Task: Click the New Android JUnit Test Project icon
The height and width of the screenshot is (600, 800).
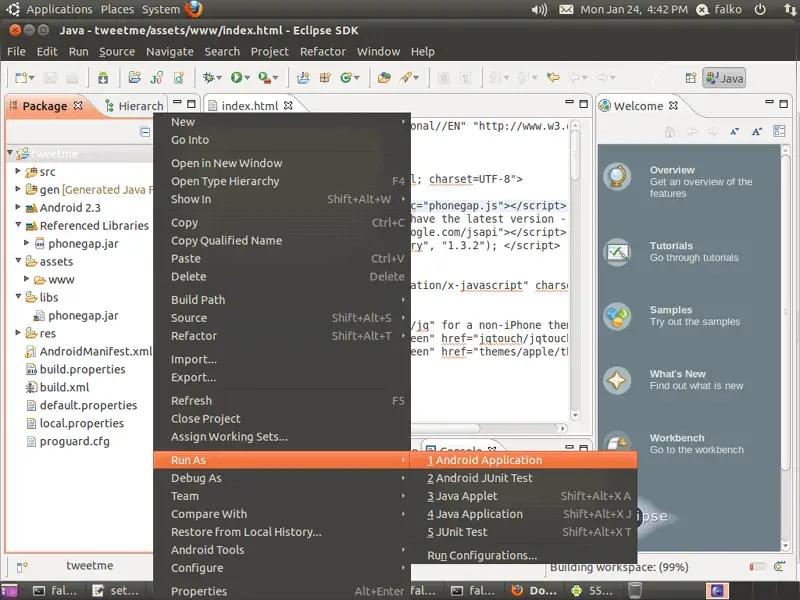Action: 157,78
